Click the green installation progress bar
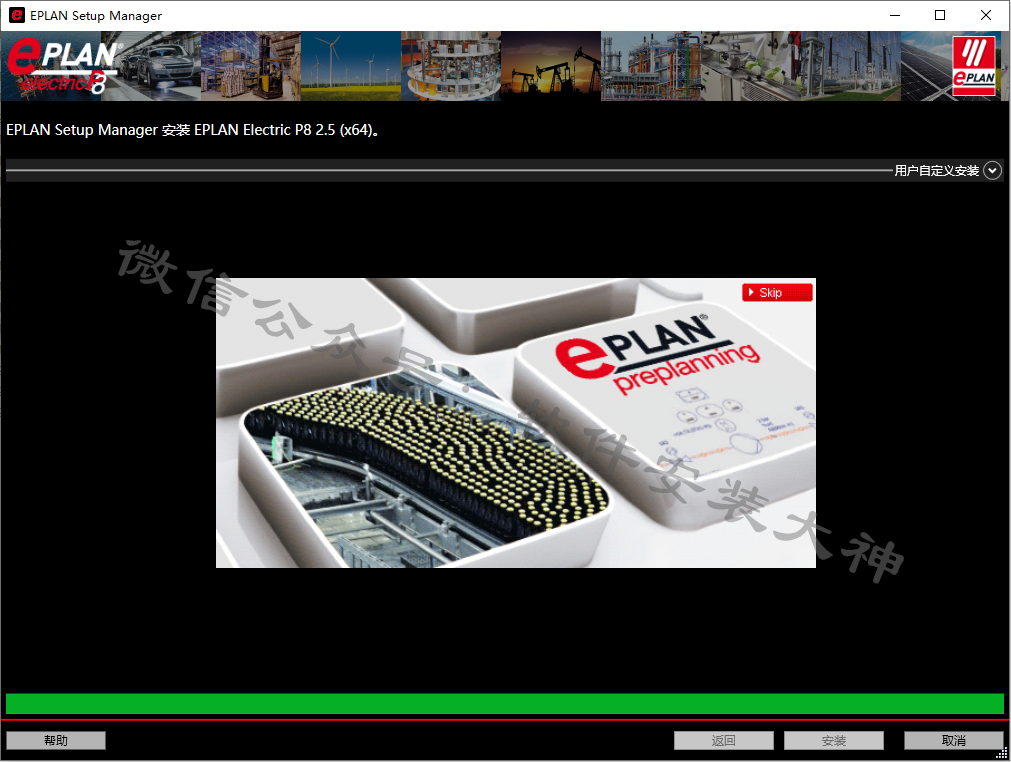Viewport: 1011px width, 762px height. tap(505, 704)
